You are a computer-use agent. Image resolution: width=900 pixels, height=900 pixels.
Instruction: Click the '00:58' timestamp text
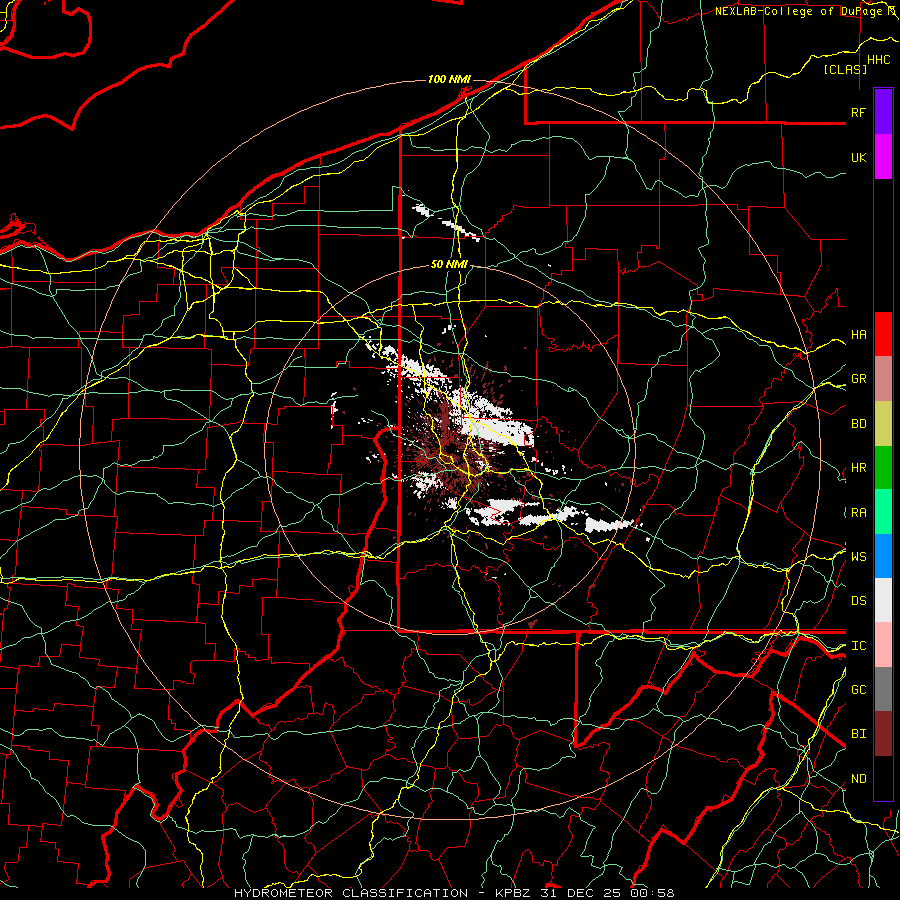coord(652,893)
